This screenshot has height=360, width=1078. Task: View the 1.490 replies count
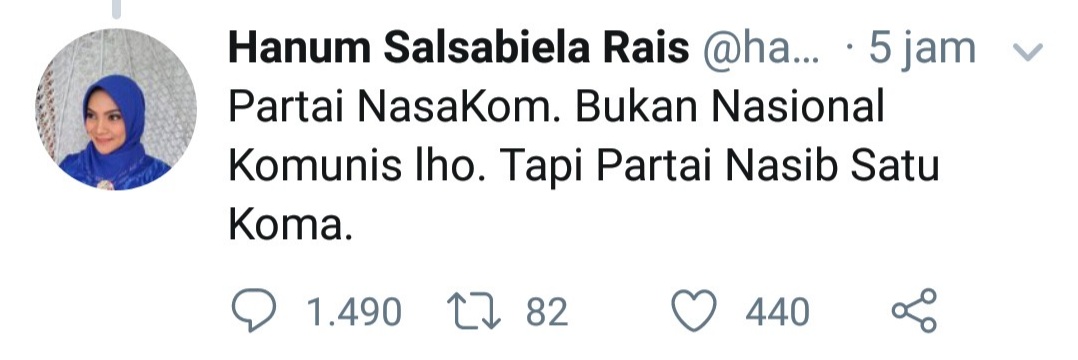[x=353, y=312]
